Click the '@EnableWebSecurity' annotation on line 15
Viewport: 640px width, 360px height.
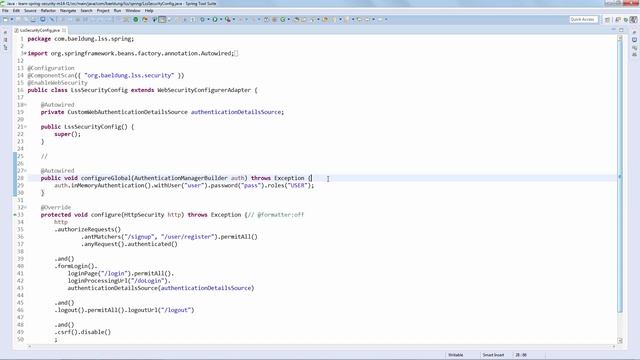click(58, 83)
